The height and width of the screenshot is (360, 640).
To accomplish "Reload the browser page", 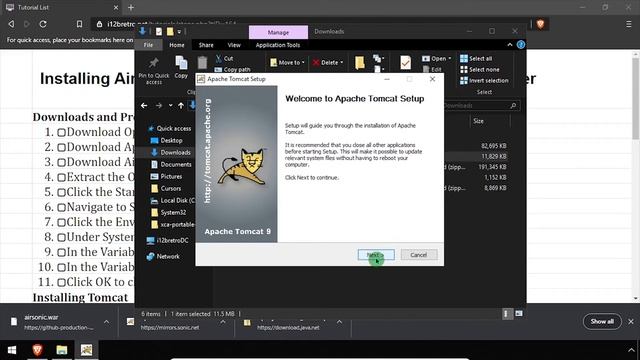I will coord(43,24).
